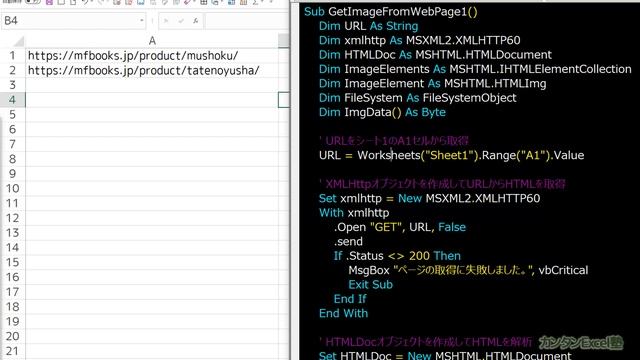Select cell with tatenoyusha URL

pos(152,70)
